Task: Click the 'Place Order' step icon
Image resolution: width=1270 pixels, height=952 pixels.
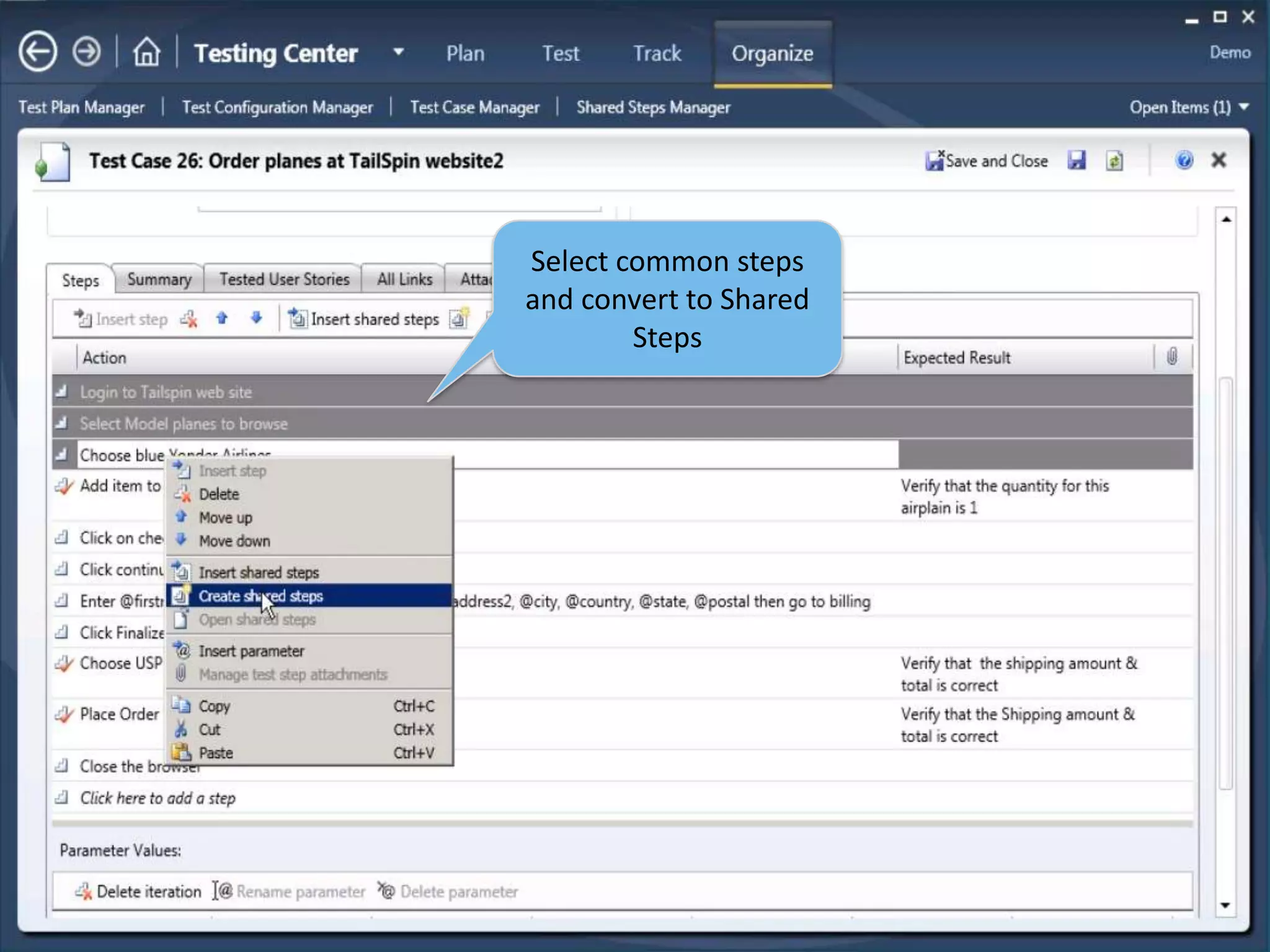Action: click(63, 714)
